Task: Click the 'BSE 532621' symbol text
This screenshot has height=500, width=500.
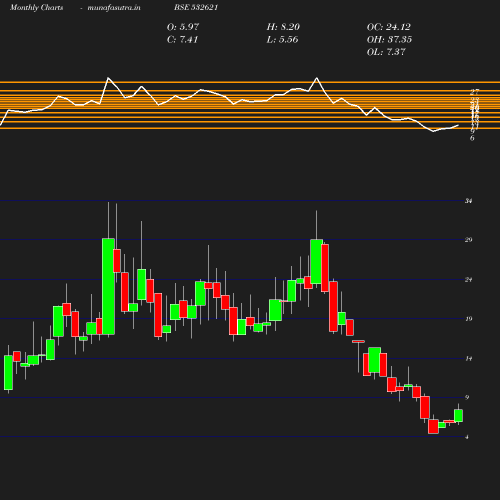Action: [x=196, y=7]
